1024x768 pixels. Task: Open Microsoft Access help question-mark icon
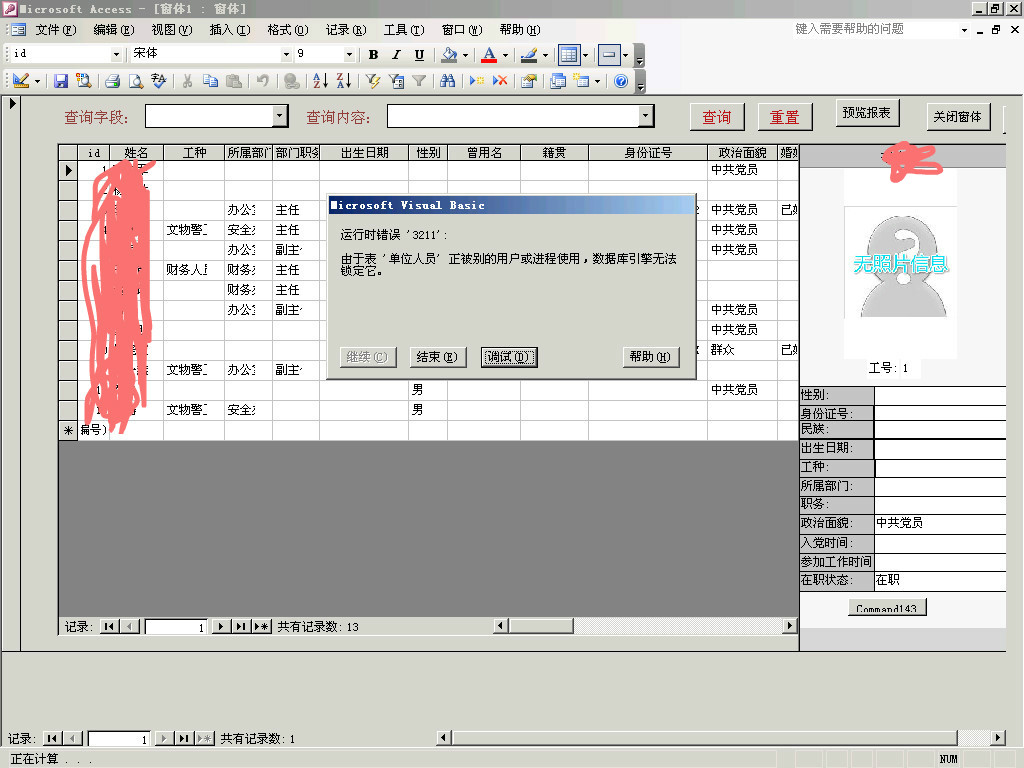[x=621, y=80]
